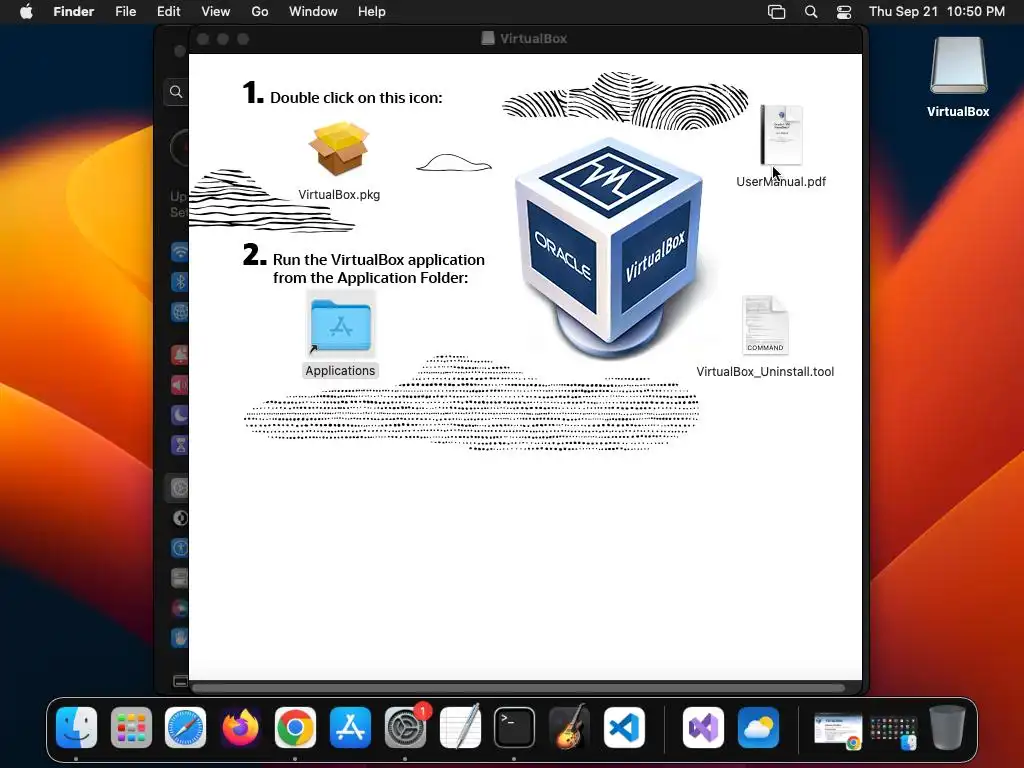The height and width of the screenshot is (768, 1024).
Task: Launch Google Chrome from the Dock
Action: 295,728
